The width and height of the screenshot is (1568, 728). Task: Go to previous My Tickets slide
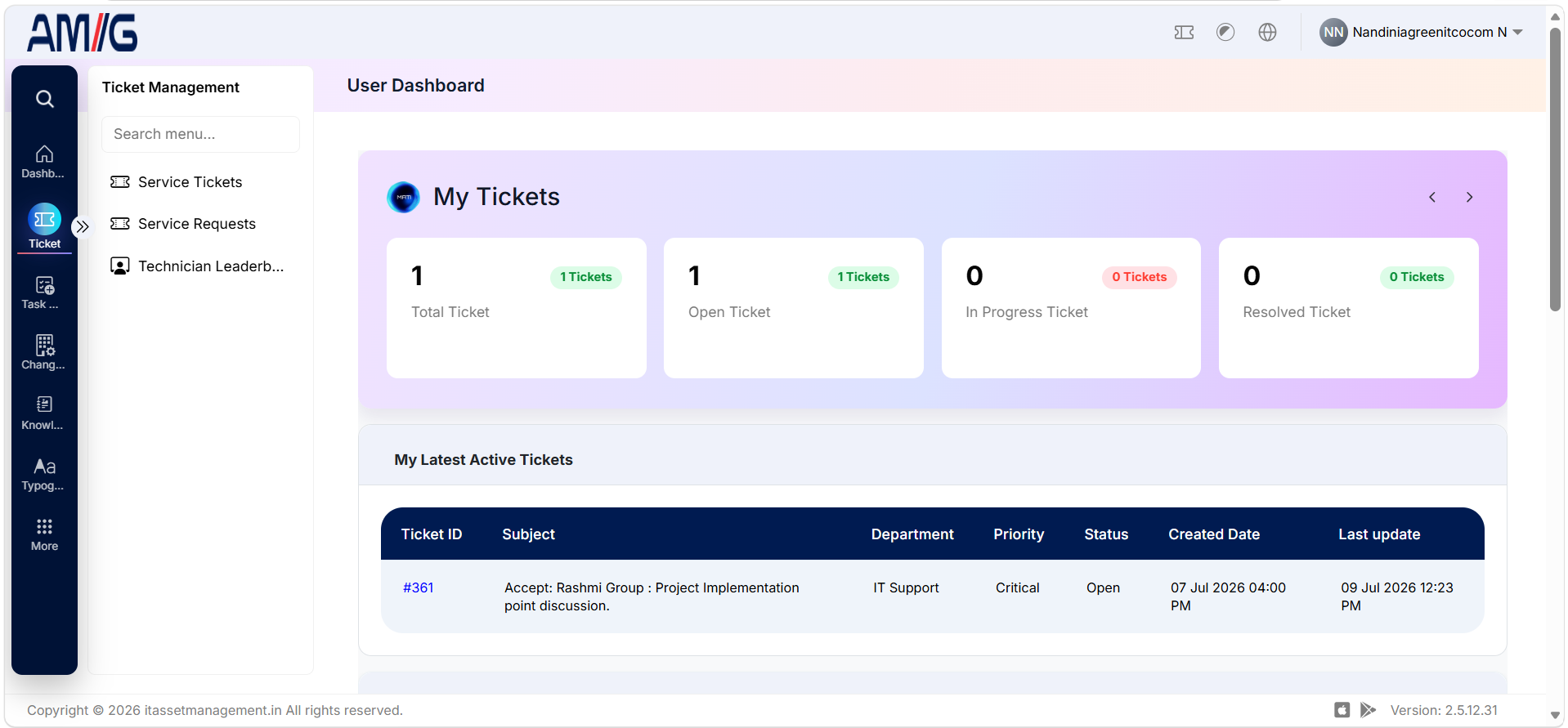pyautogui.click(x=1432, y=197)
